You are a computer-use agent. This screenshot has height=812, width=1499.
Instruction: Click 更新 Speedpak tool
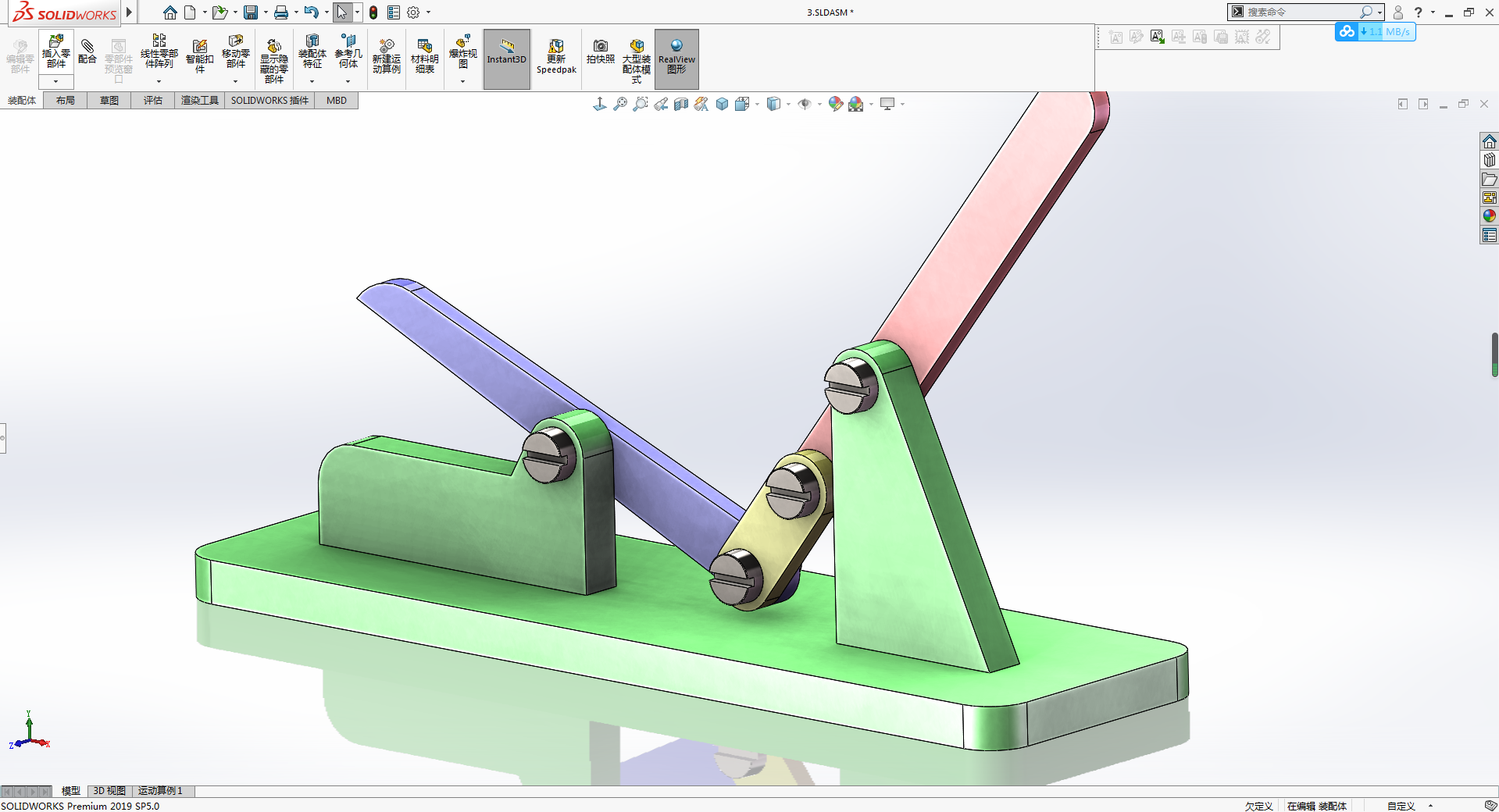pyautogui.click(x=556, y=56)
